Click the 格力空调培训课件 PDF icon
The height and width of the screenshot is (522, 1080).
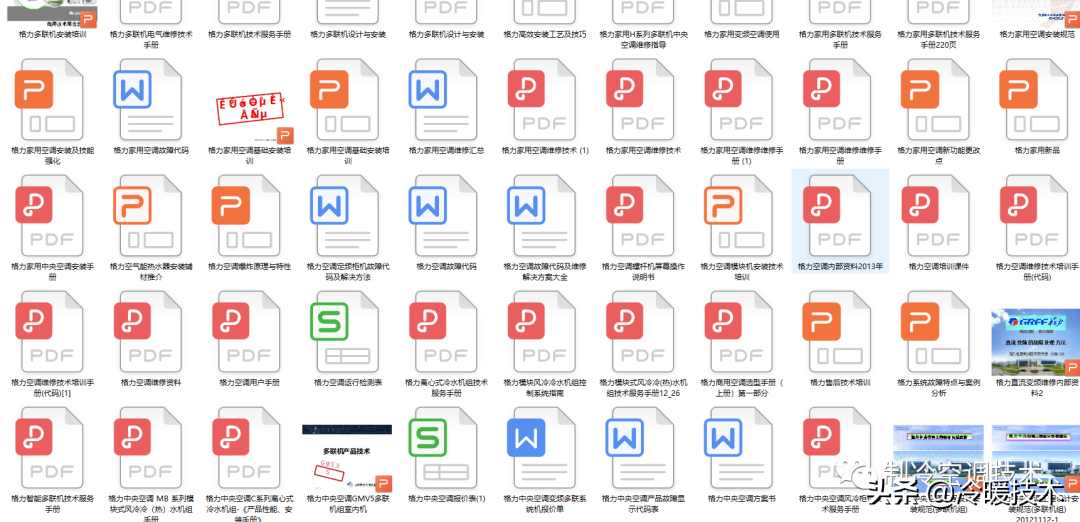[935, 216]
